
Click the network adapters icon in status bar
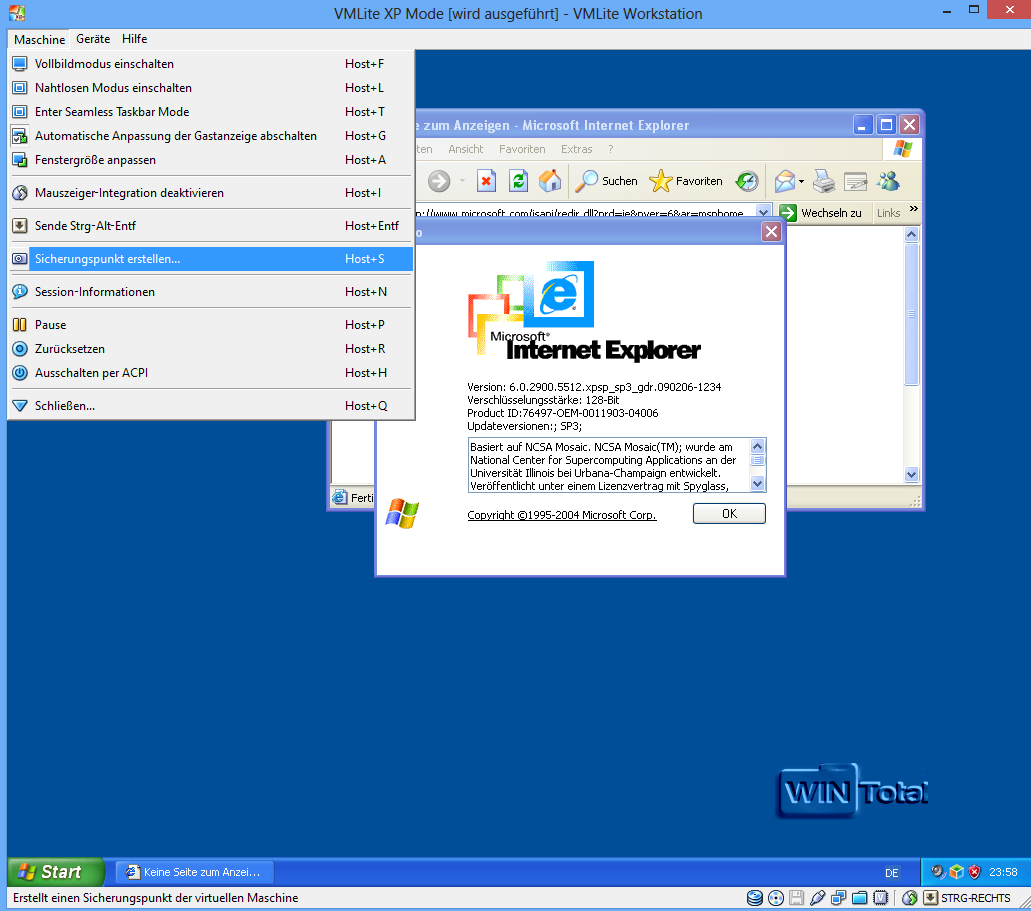coord(838,898)
